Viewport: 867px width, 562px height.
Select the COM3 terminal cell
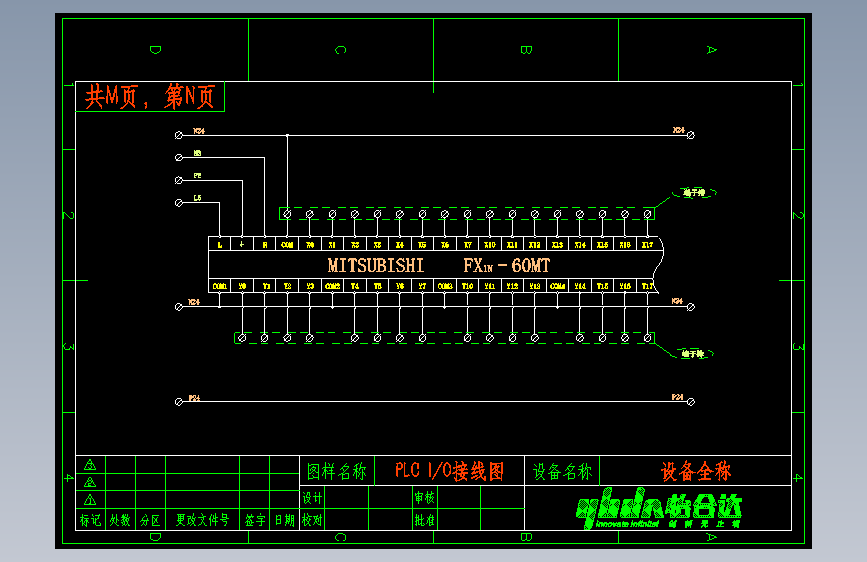coord(445,285)
